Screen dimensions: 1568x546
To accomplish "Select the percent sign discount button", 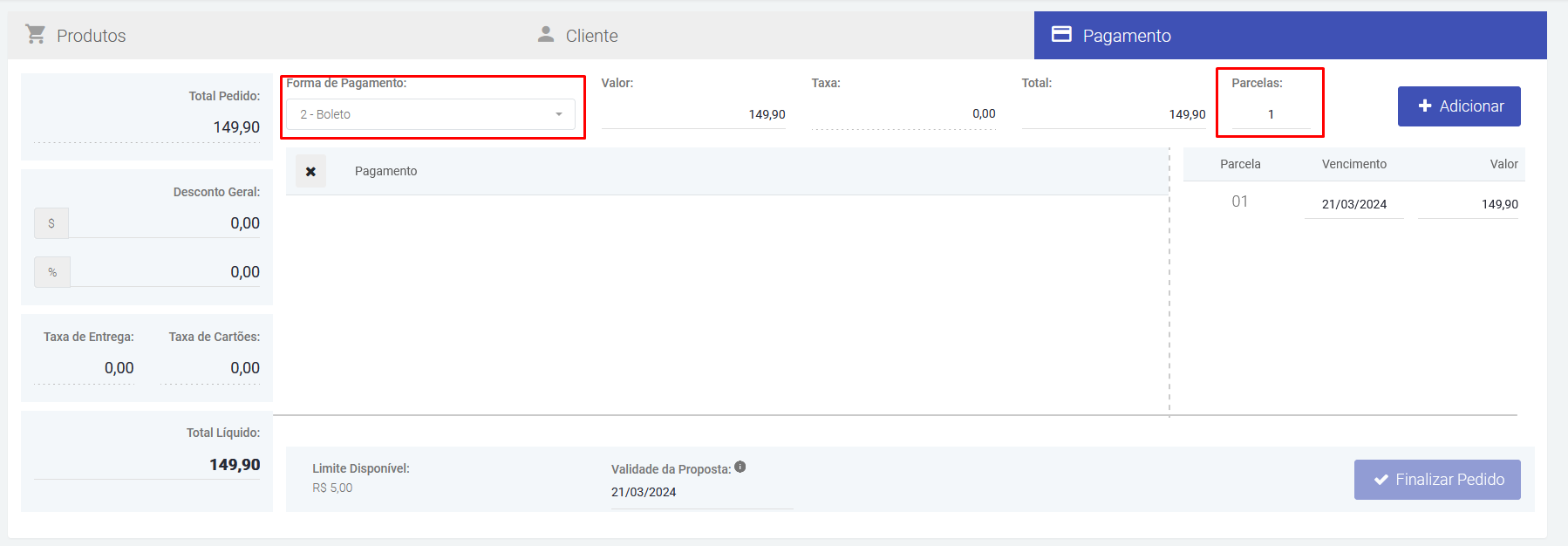I will (52, 272).
